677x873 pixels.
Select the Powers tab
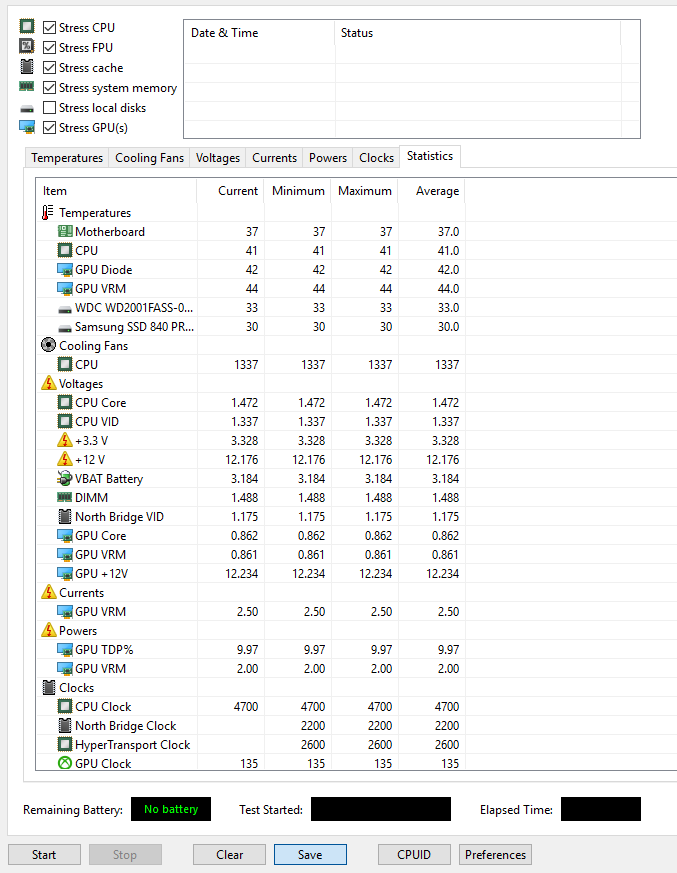click(x=328, y=158)
